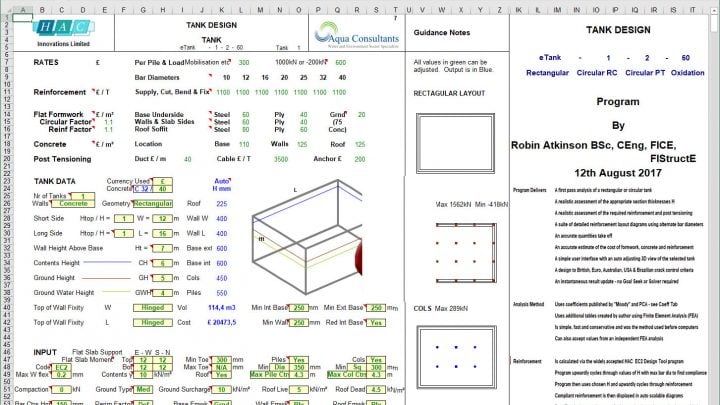Click the Min Toe 300 cell

pyautogui.click(x=221, y=360)
